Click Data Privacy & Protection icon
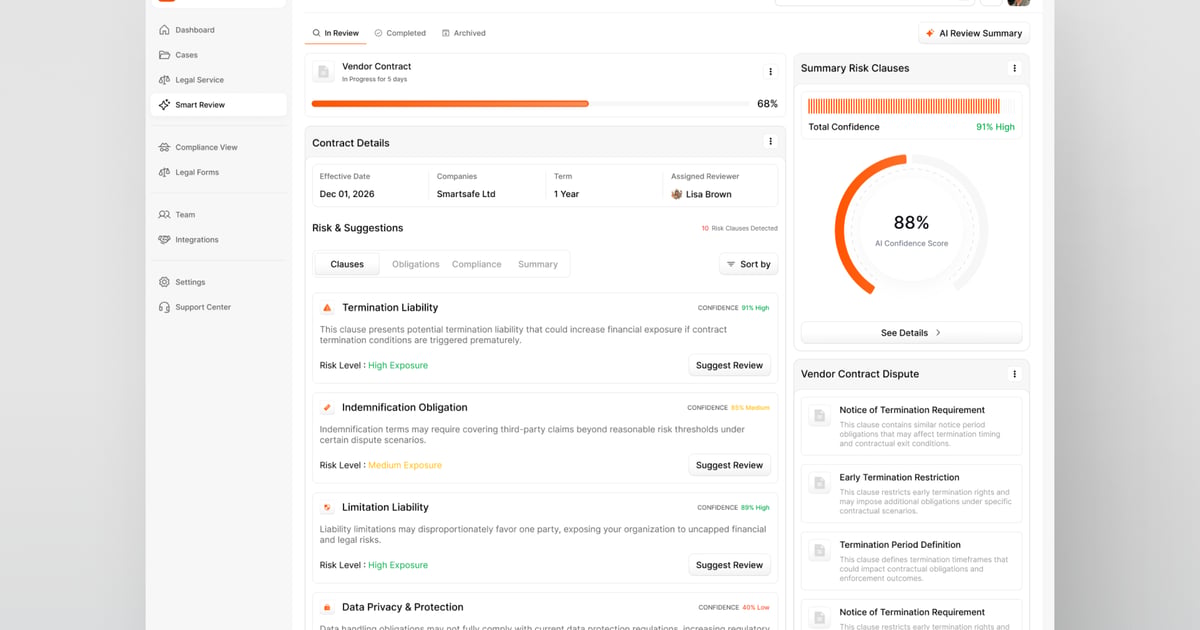 click(327, 608)
